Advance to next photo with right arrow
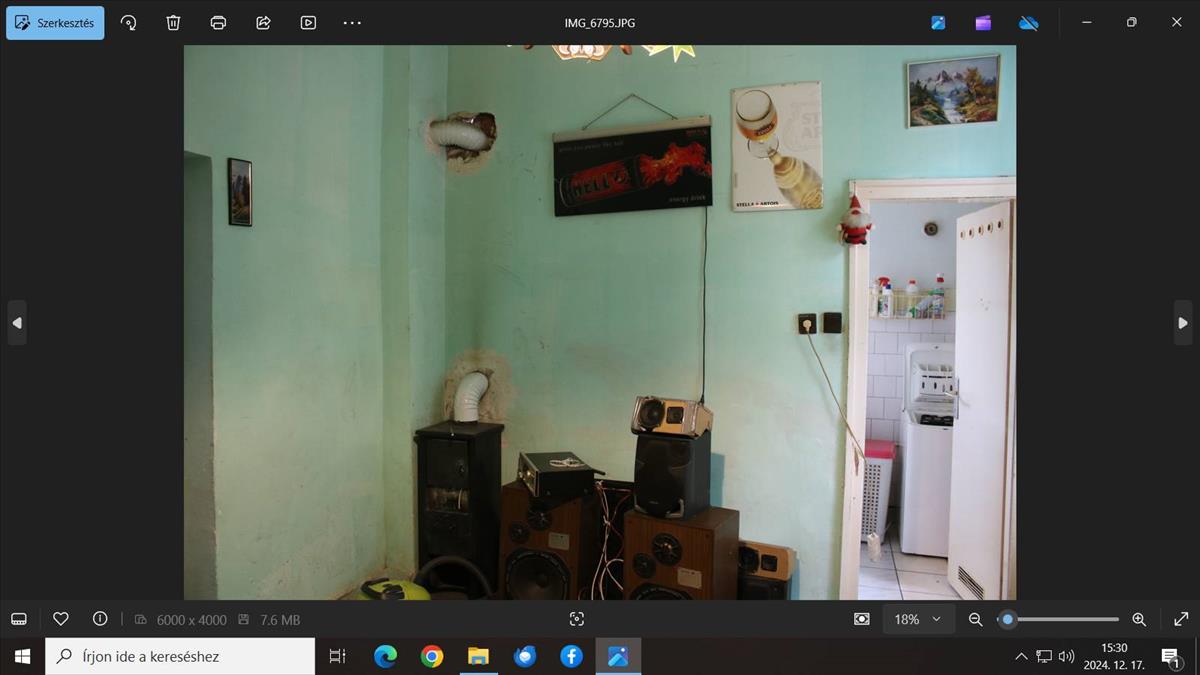 pyautogui.click(x=1183, y=323)
